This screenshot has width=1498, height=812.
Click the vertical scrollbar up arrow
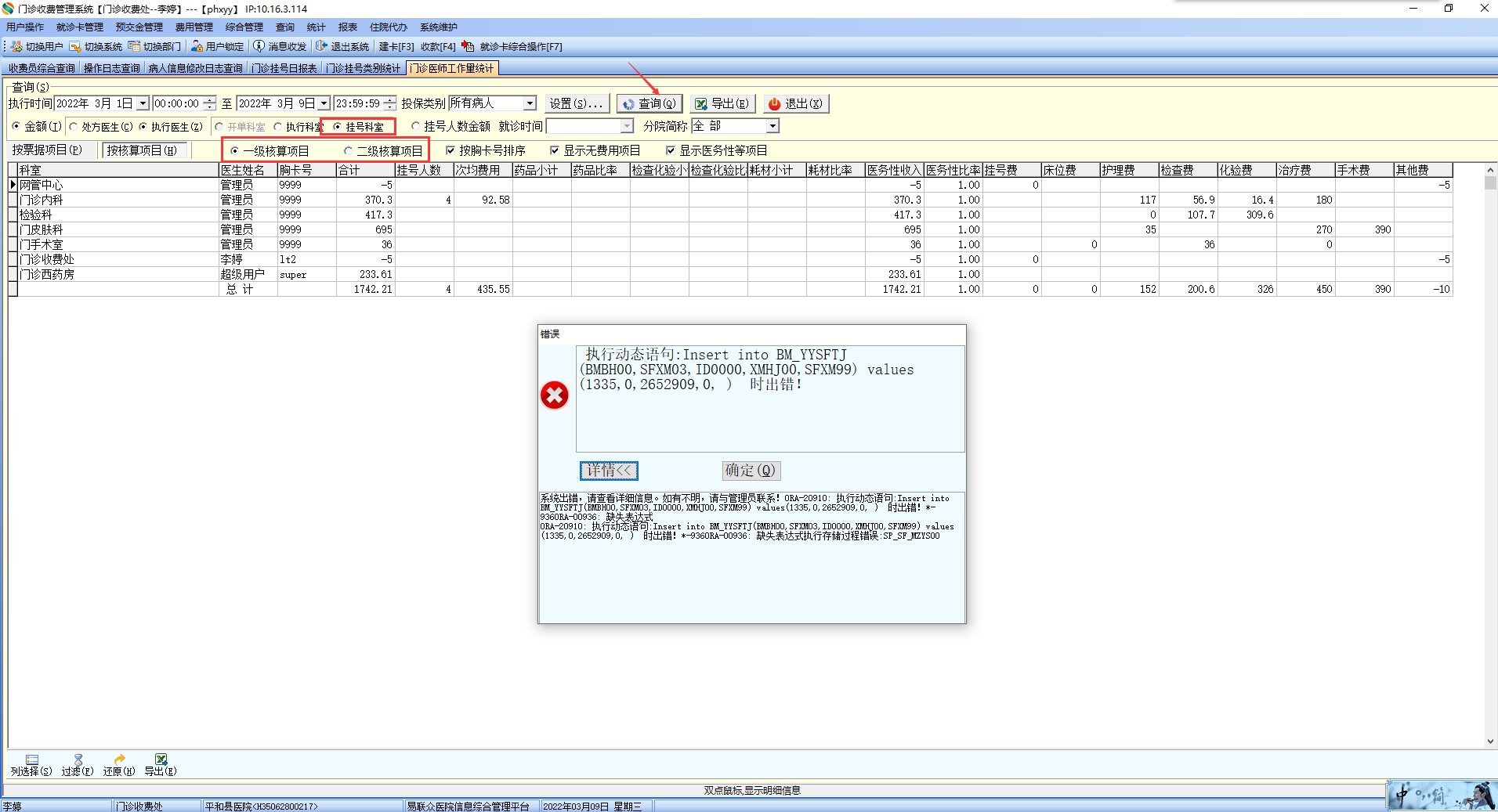tap(1490, 169)
